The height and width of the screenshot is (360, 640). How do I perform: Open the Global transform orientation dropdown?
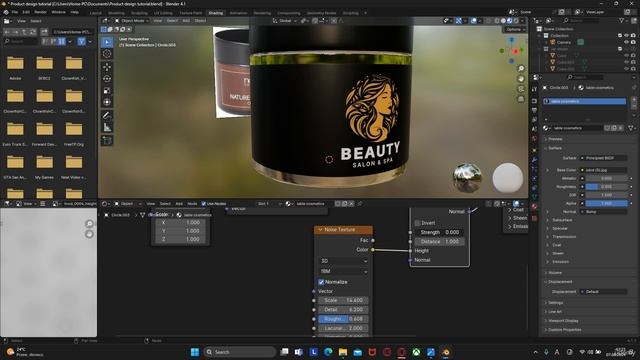[285, 20]
